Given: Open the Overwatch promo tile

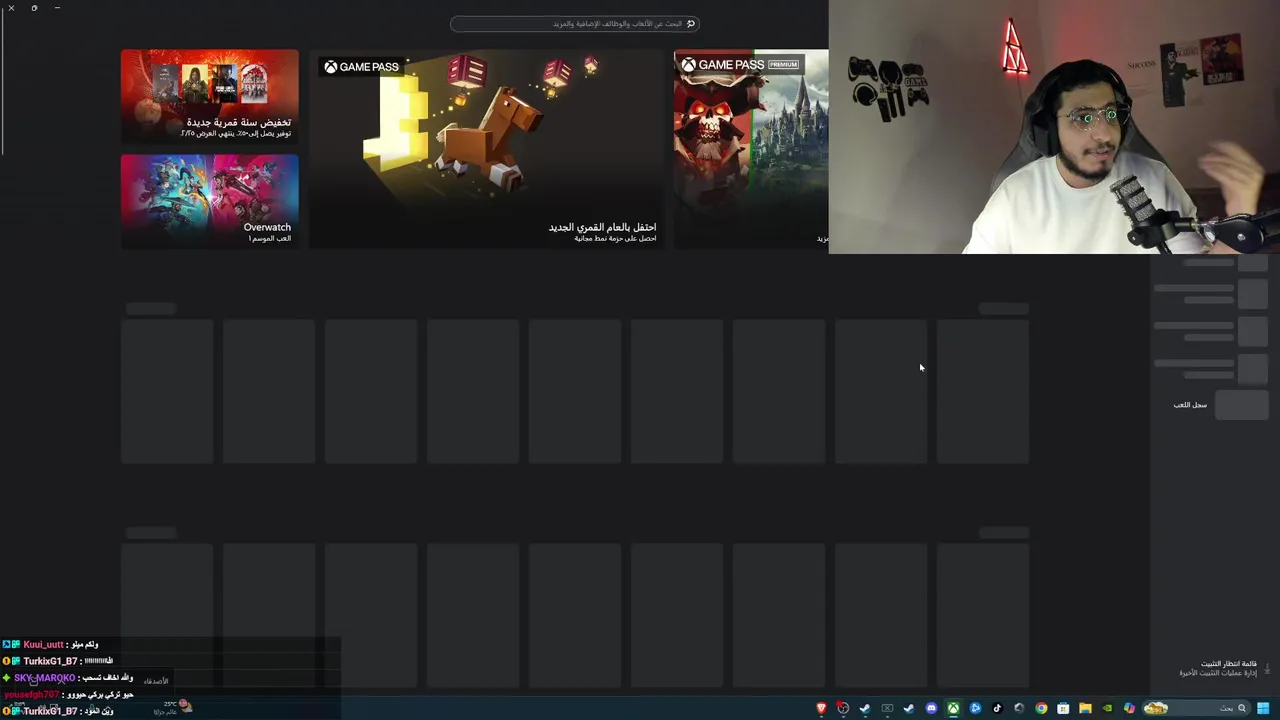Looking at the screenshot, I should pyautogui.click(x=210, y=201).
